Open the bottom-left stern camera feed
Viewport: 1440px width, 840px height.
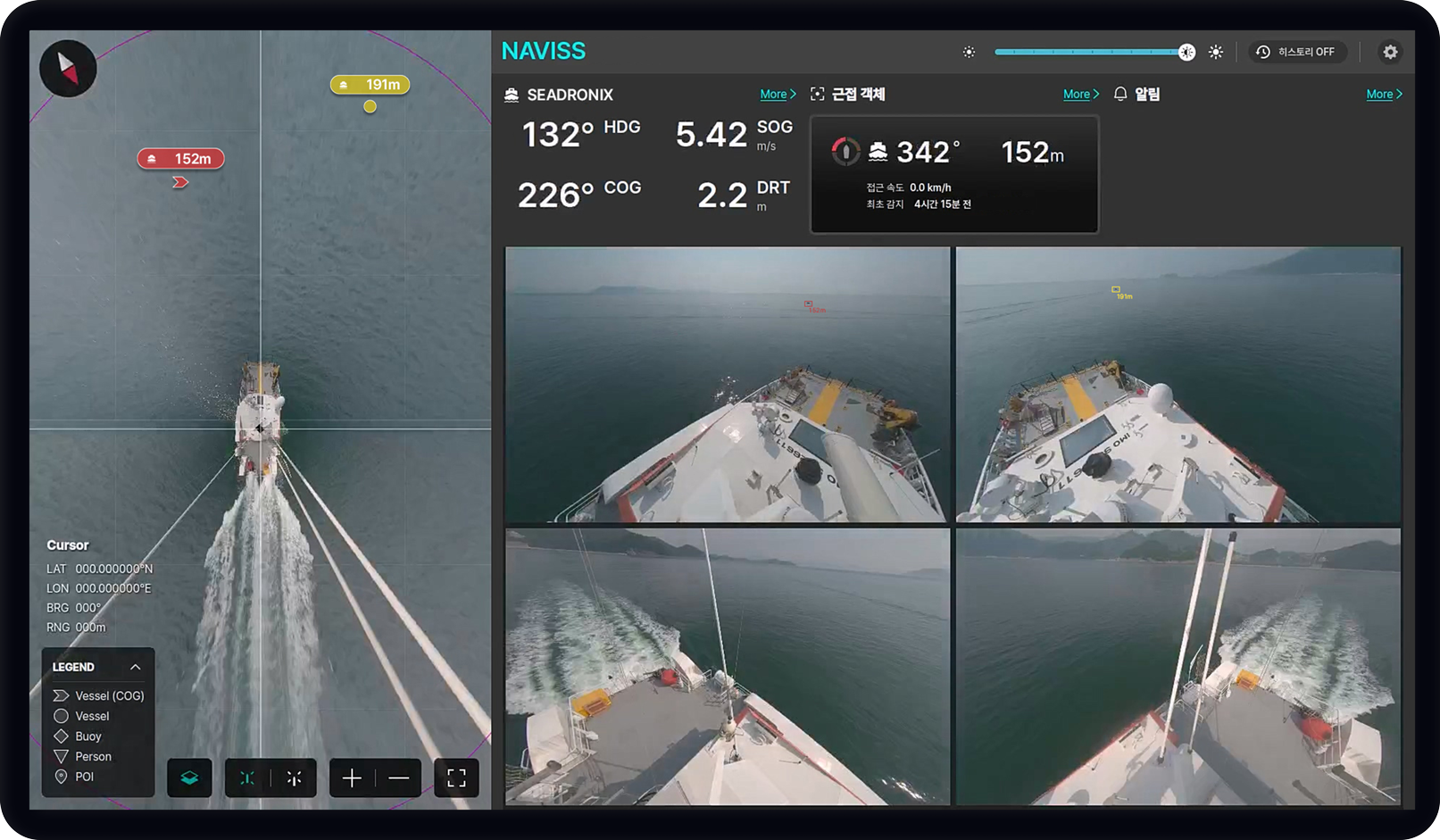click(728, 666)
